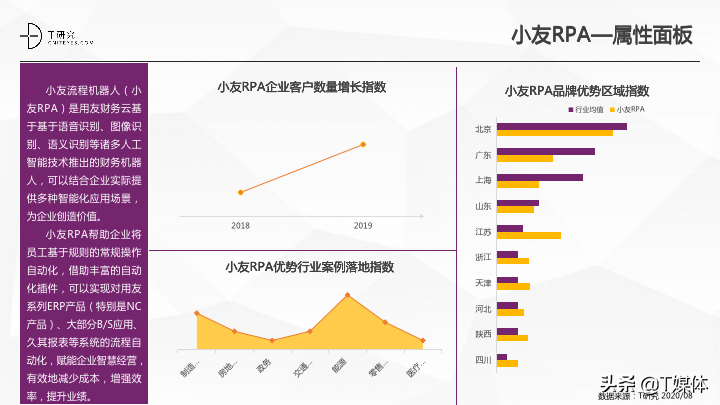Click the purple 行业均值 bar for 四川
This screenshot has height=405, width=720.
coord(501,357)
